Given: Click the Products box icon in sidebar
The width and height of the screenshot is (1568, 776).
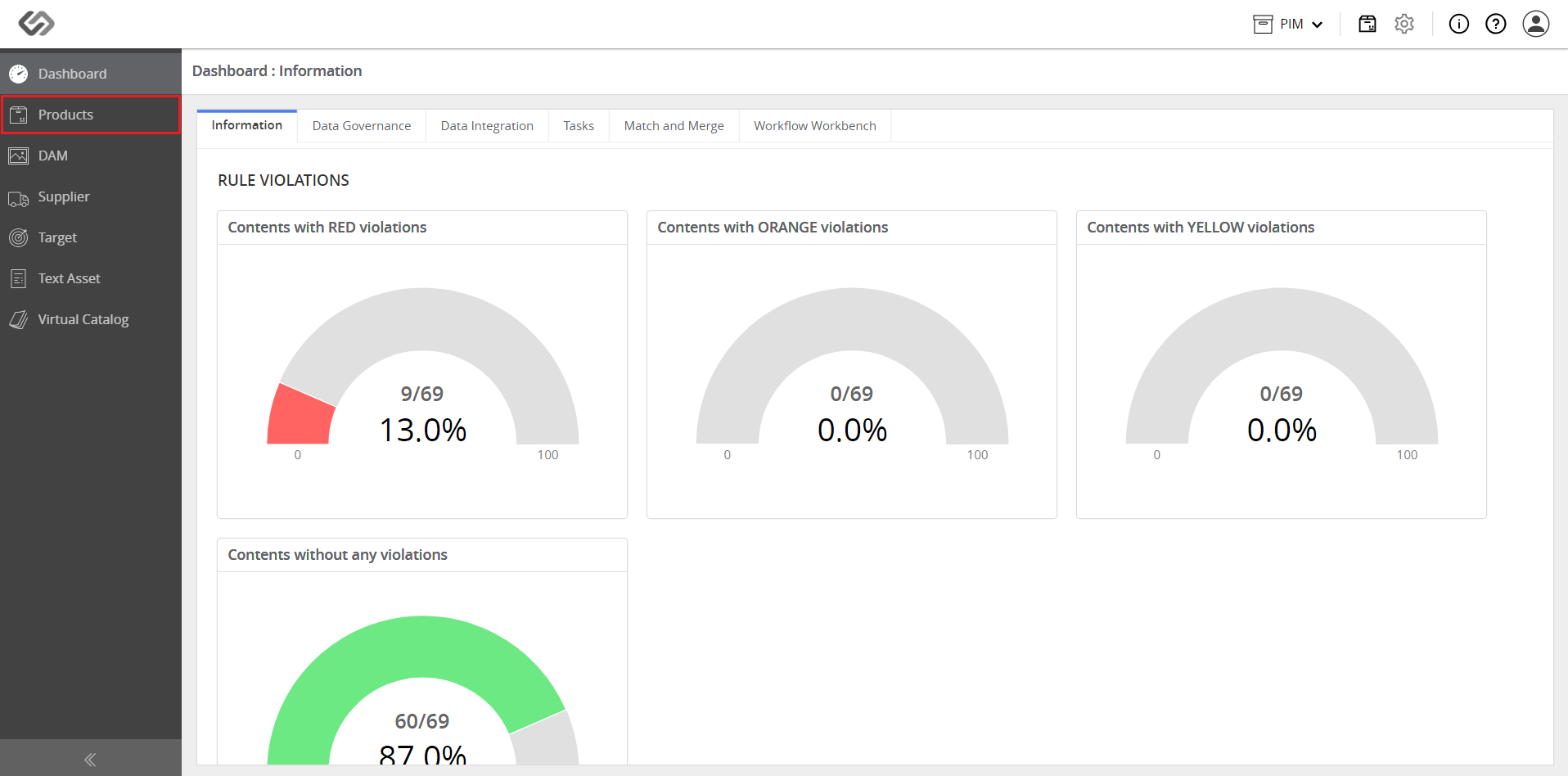Looking at the screenshot, I should point(18,115).
